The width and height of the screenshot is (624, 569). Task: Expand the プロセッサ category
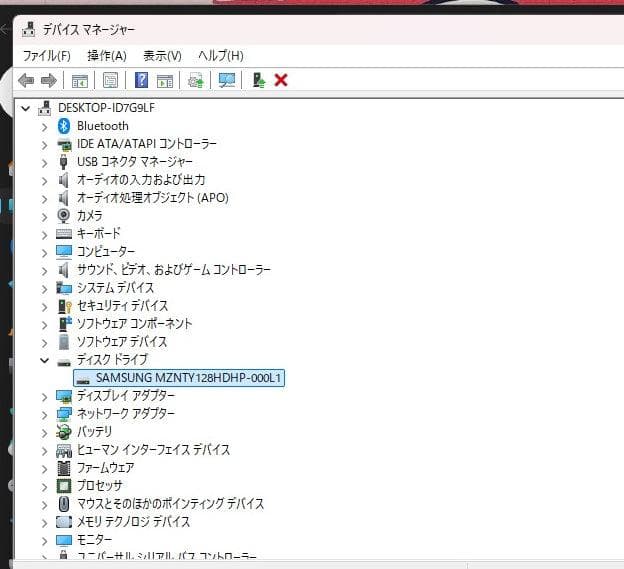45,487
